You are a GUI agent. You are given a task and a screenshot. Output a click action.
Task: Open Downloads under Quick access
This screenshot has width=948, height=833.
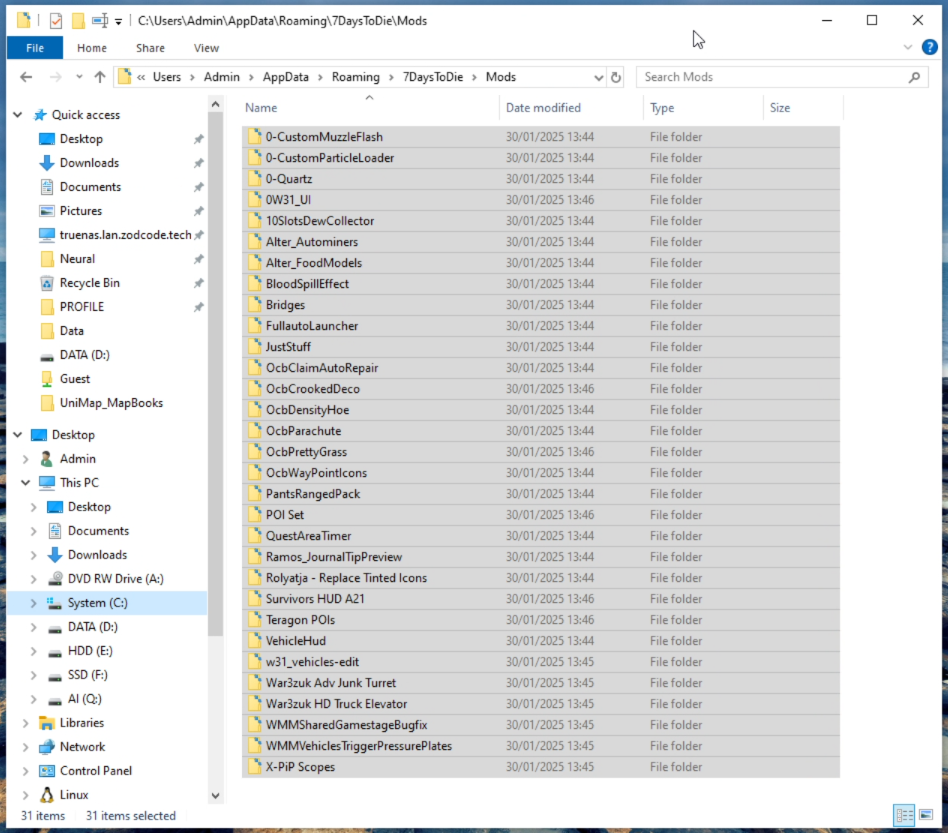click(89, 163)
